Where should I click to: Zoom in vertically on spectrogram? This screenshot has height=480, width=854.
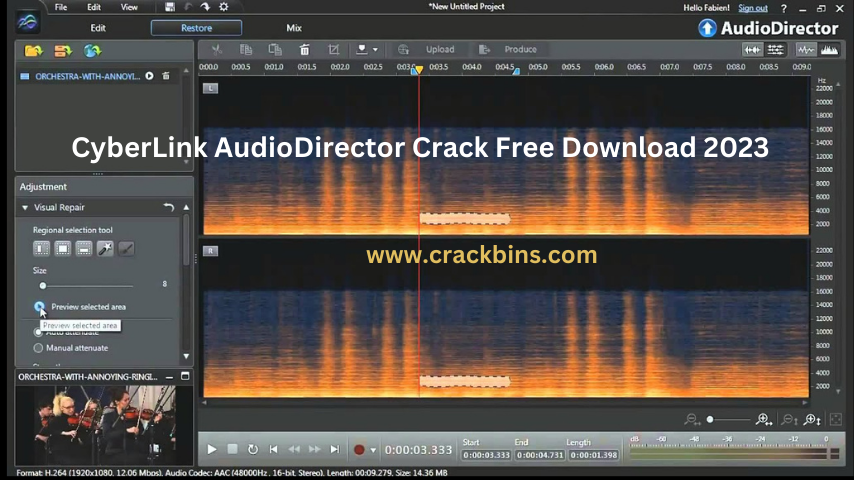[812, 420]
